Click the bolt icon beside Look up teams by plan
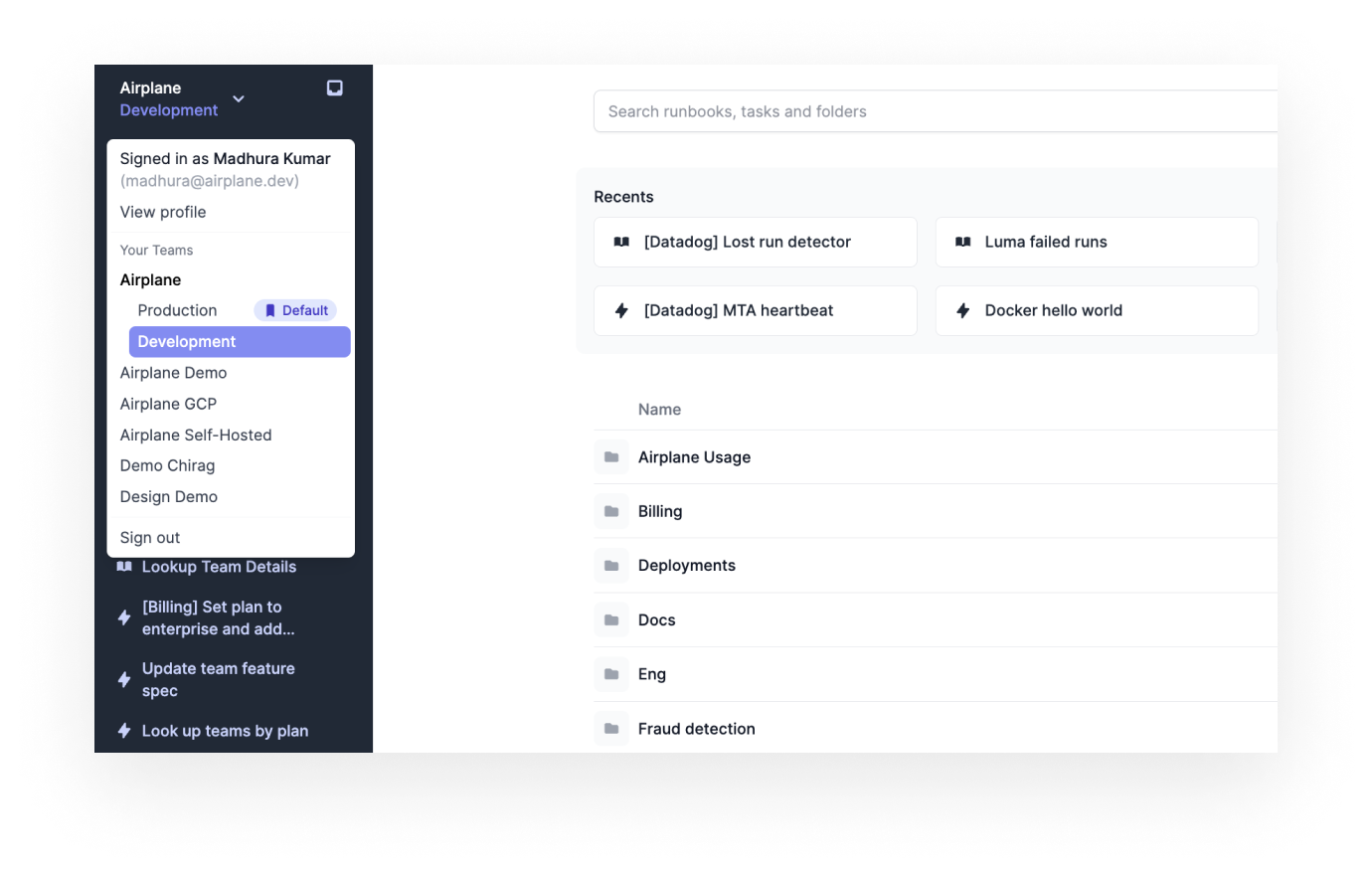 [124, 731]
